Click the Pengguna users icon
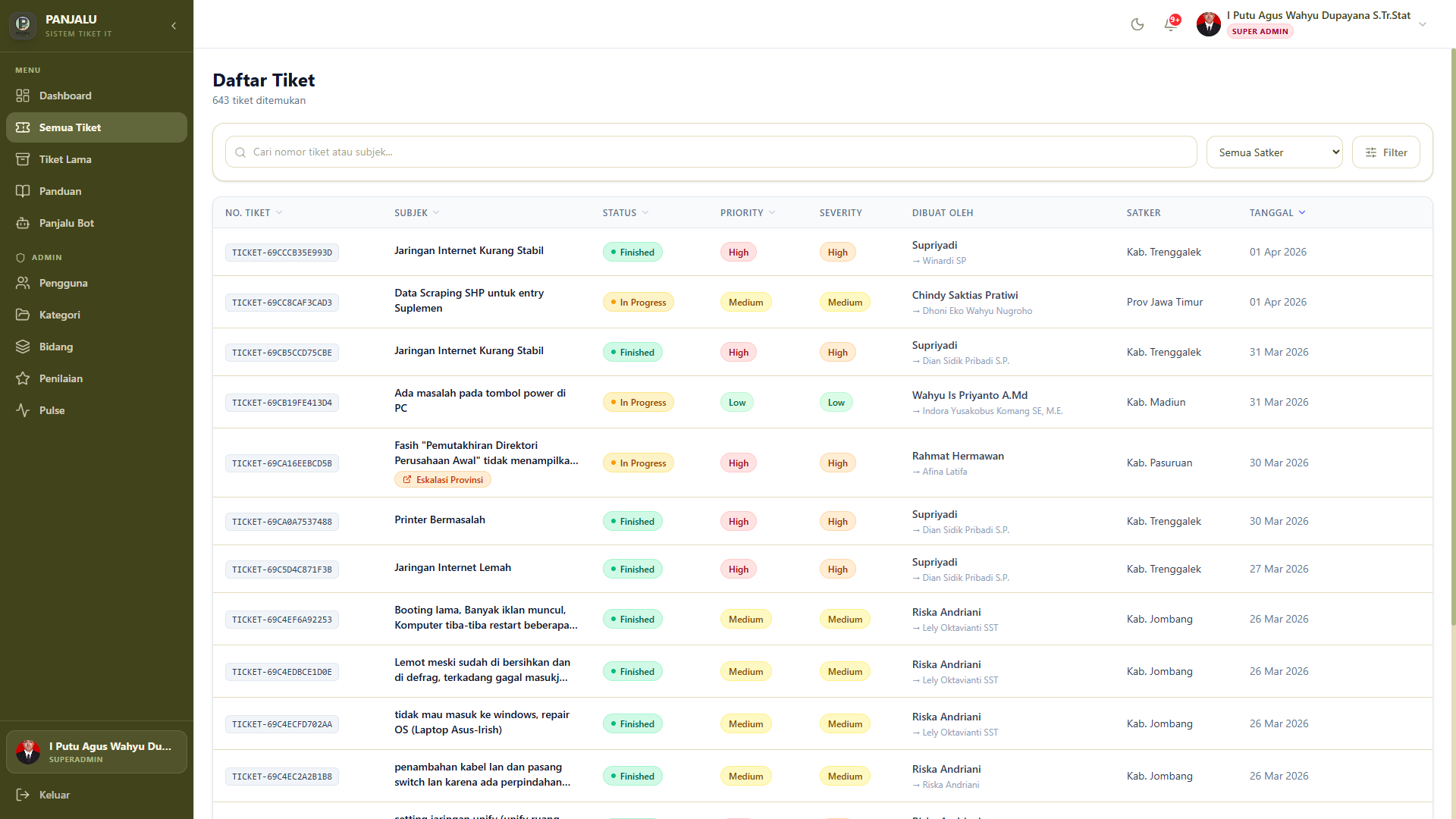This screenshot has width=1456, height=819. tap(23, 283)
